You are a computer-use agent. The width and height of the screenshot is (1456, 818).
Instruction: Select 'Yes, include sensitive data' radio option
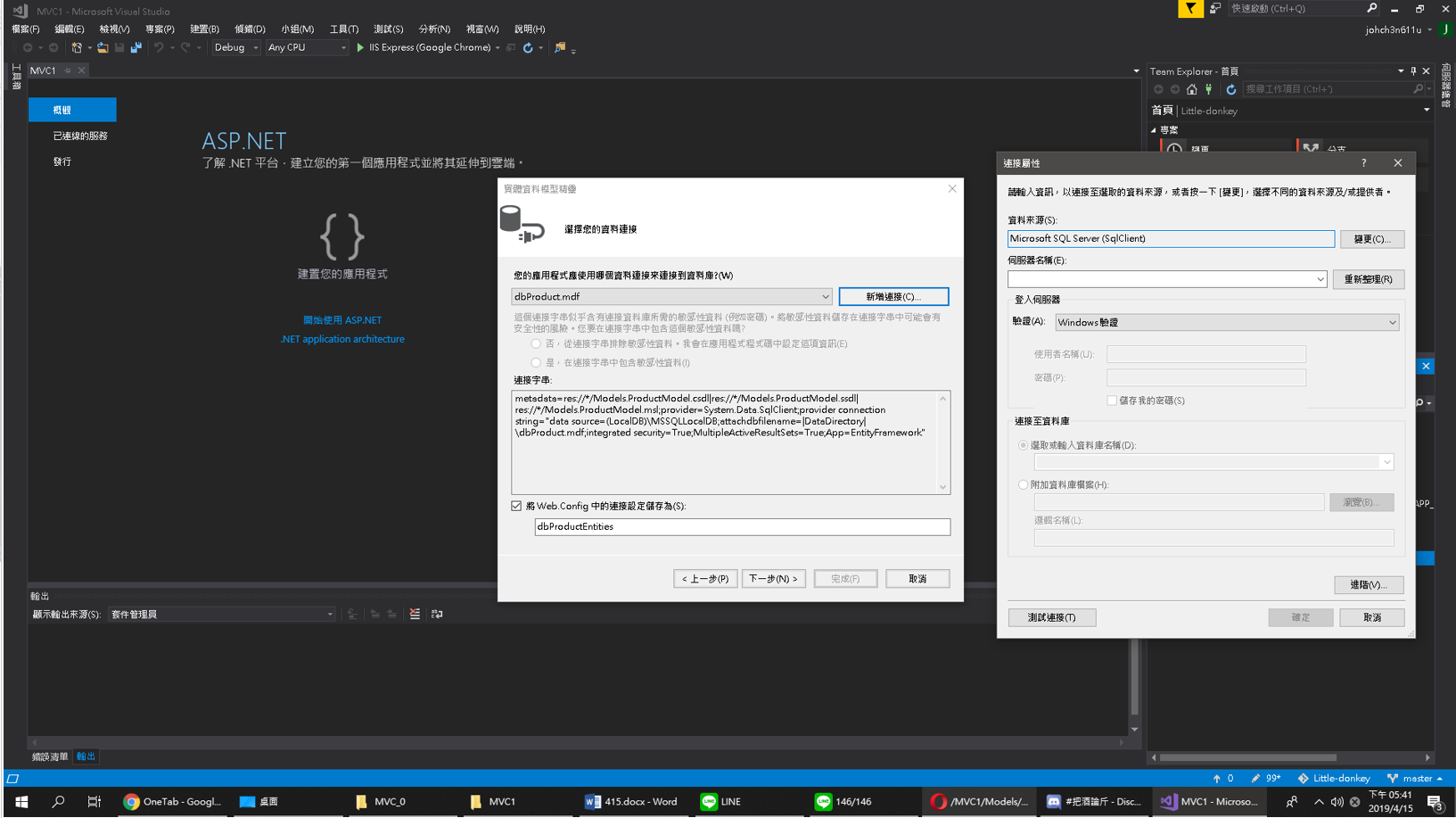click(536, 362)
